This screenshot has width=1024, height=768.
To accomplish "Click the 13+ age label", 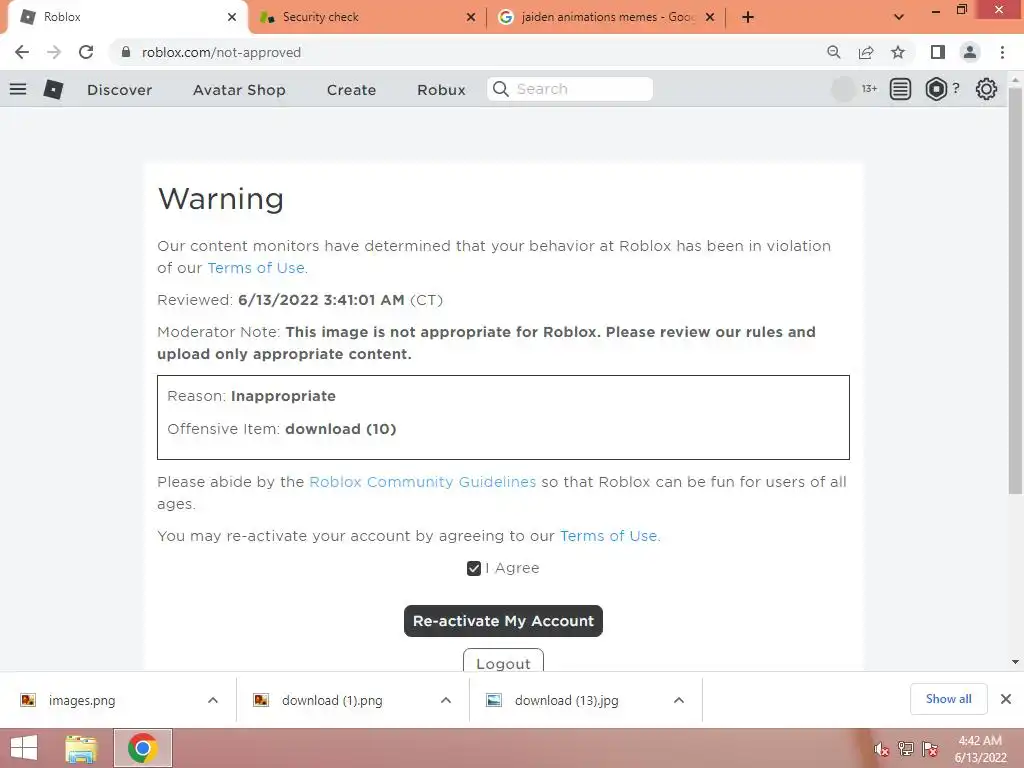I will (x=869, y=89).
